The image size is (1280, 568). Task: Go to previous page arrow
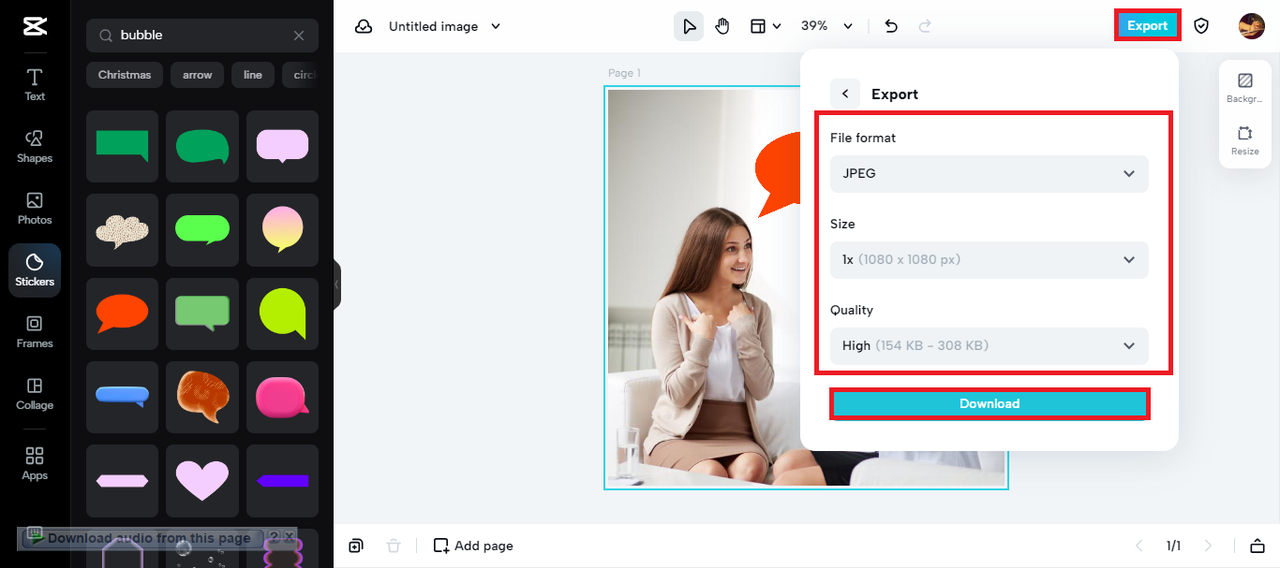tap(1139, 545)
